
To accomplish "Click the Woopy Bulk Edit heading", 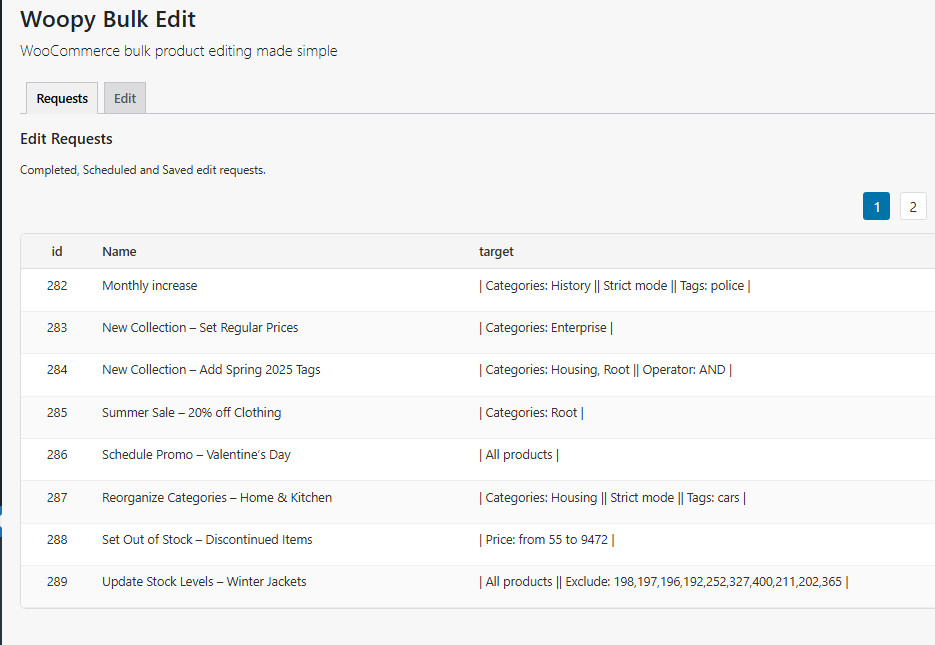I will tap(107, 19).
